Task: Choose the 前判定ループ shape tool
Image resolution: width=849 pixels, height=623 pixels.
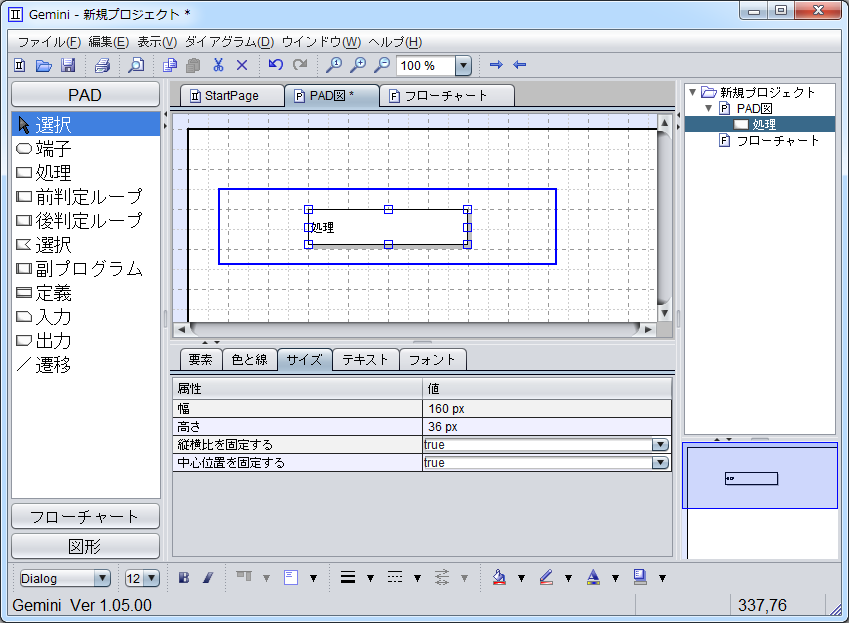Action: (x=86, y=196)
